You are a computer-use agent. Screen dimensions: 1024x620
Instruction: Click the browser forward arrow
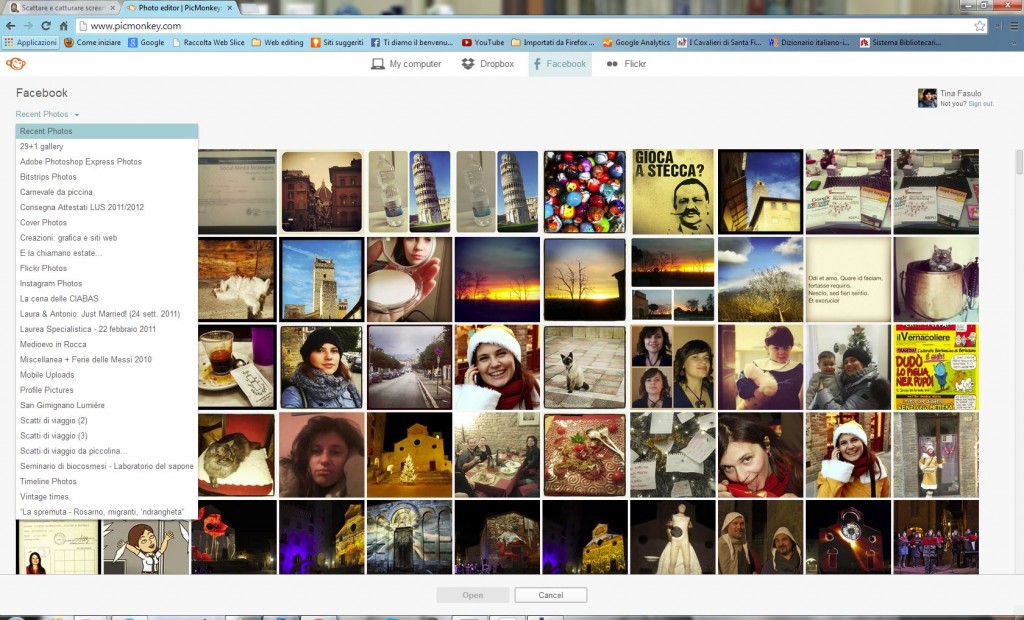[28, 25]
